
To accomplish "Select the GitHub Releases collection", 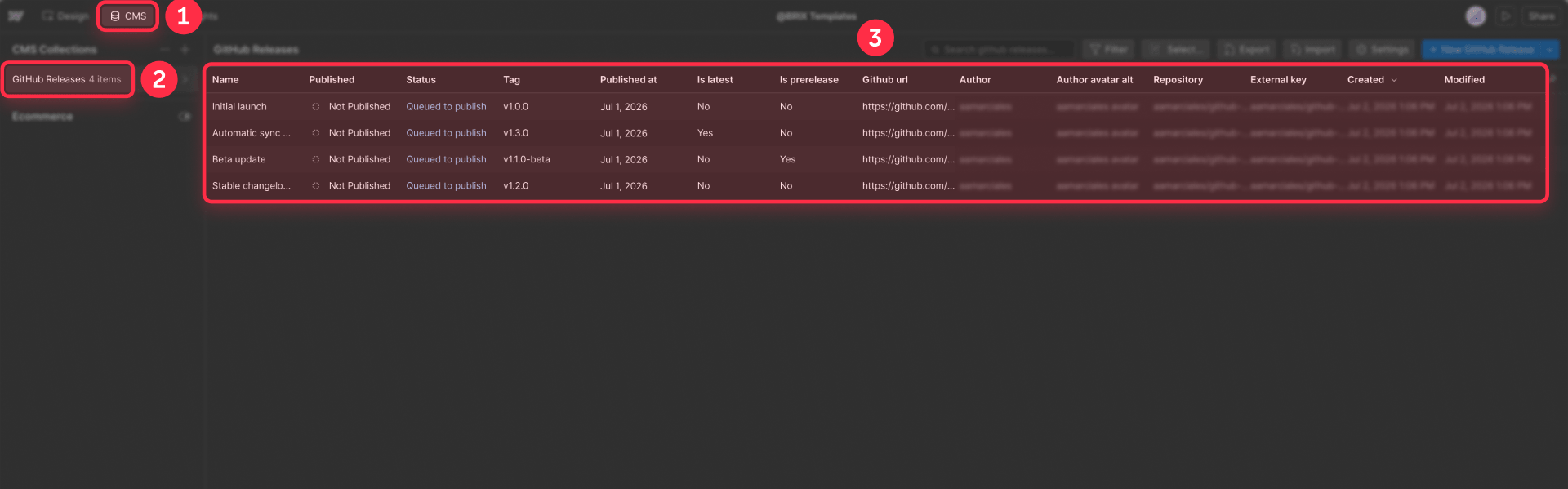I will click(x=67, y=79).
